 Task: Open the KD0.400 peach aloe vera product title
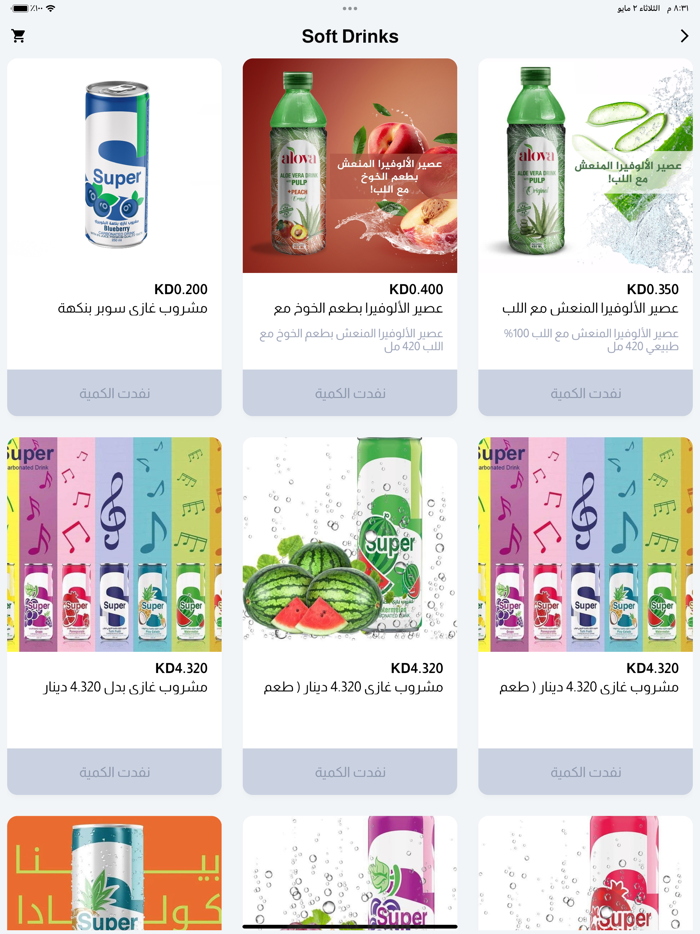point(358,309)
